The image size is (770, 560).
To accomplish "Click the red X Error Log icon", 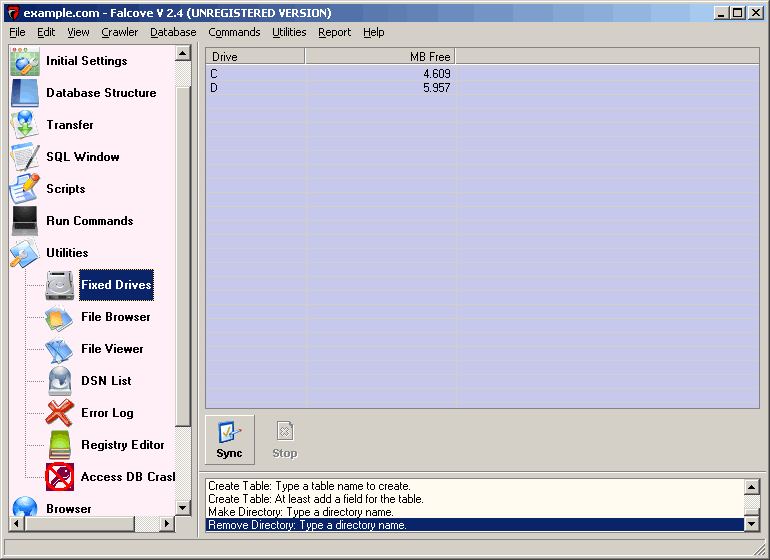I will tap(60, 413).
